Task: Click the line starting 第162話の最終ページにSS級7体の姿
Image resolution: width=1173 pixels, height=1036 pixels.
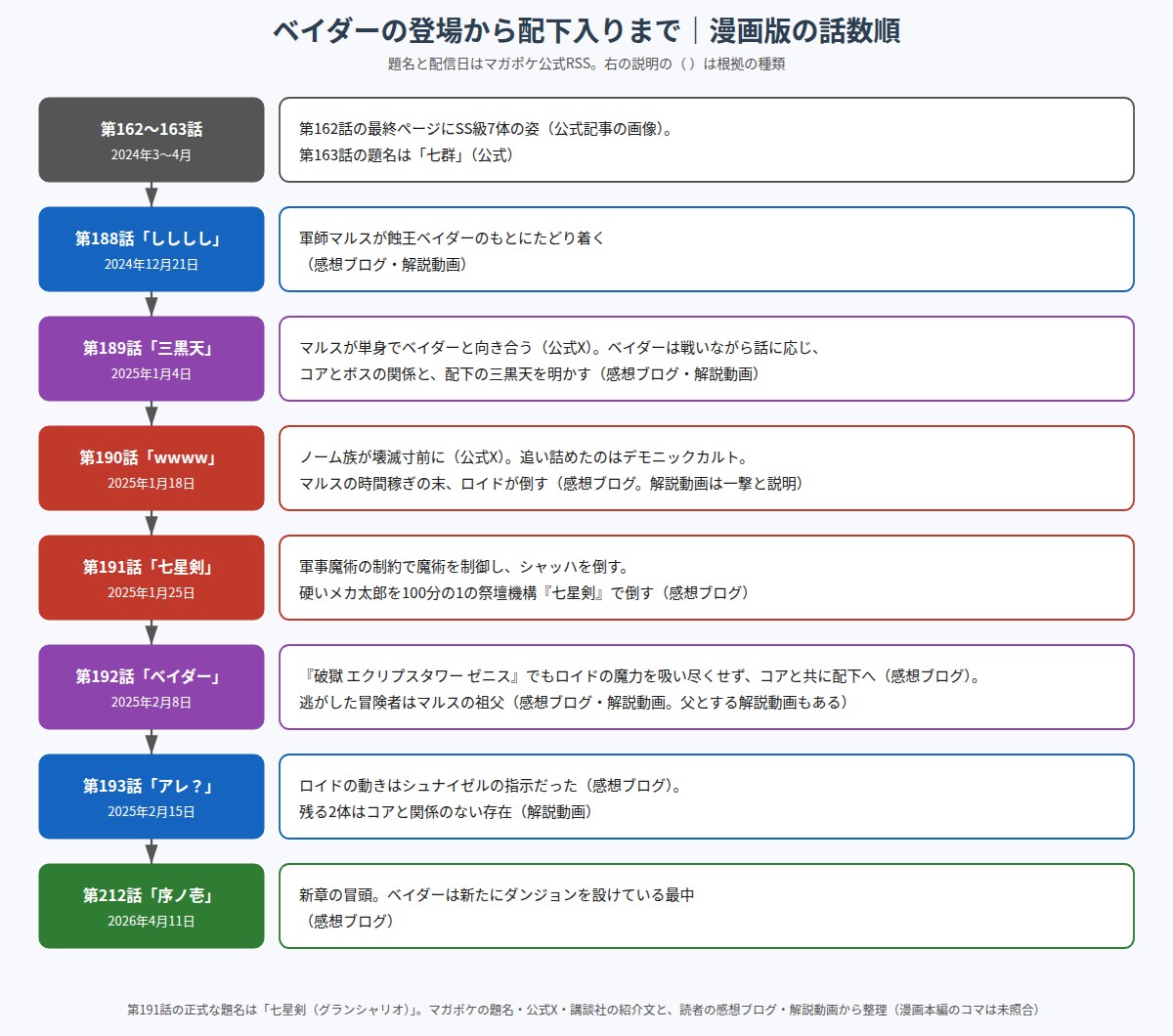Action: (x=486, y=128)
